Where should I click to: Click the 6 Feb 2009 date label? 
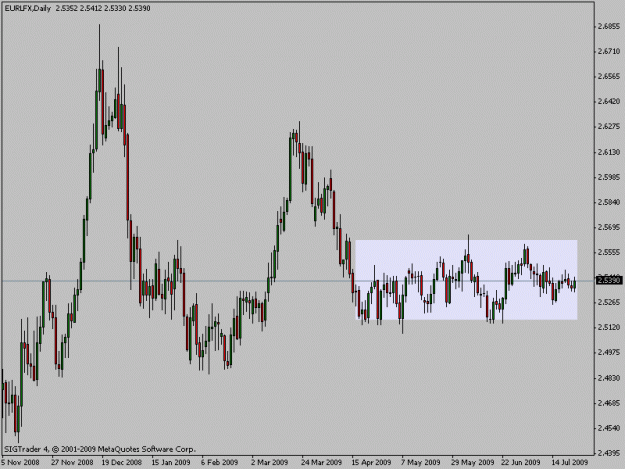tap(219, 462)
